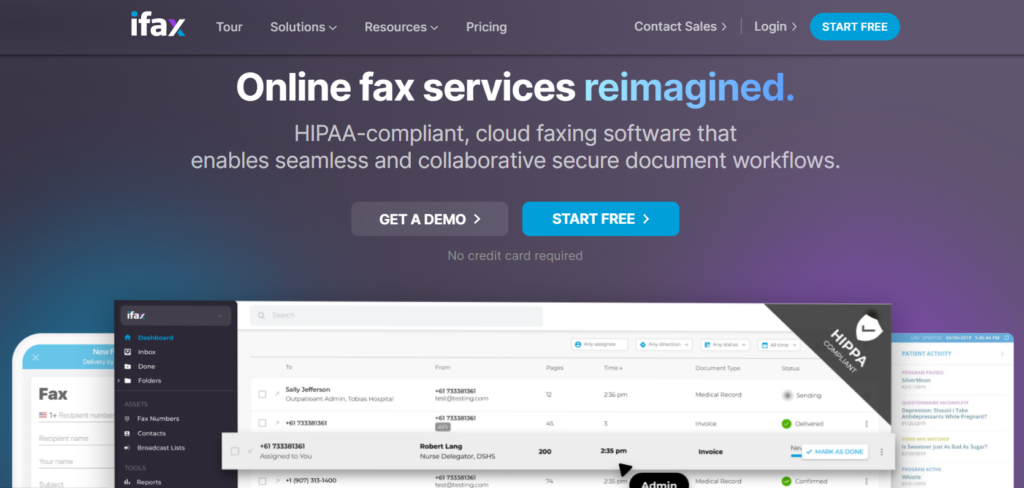Click the ifax logo in the header
Screen dimensions: 1024x488
click(158, 26)
